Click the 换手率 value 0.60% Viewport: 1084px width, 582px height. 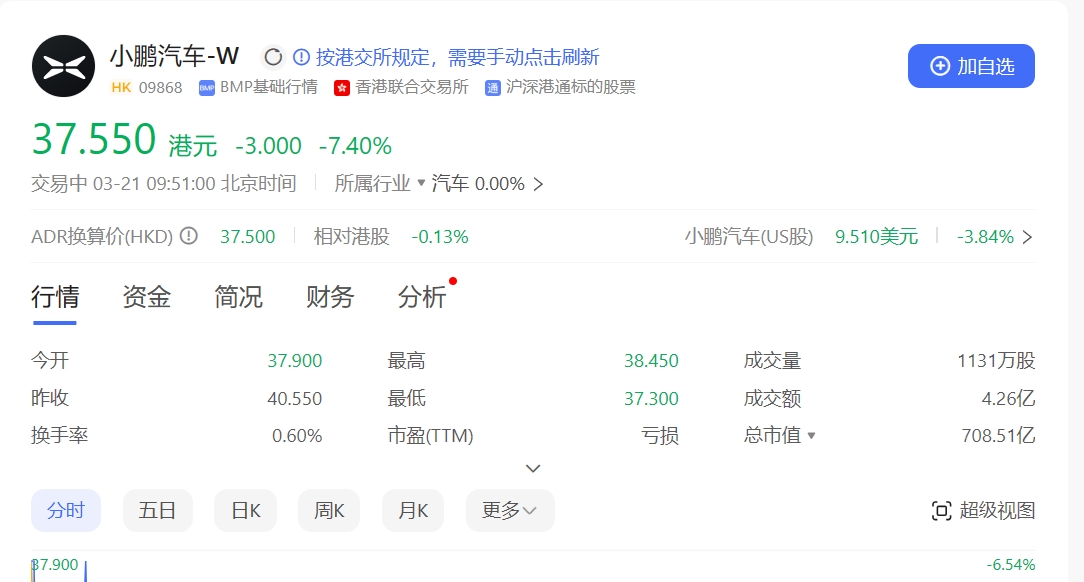297,435
